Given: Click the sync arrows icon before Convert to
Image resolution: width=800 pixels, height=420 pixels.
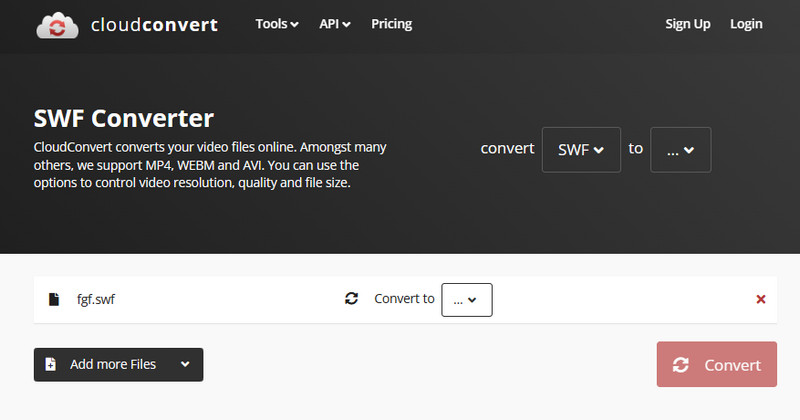Looking at the screenshot, I should [351, 299].
